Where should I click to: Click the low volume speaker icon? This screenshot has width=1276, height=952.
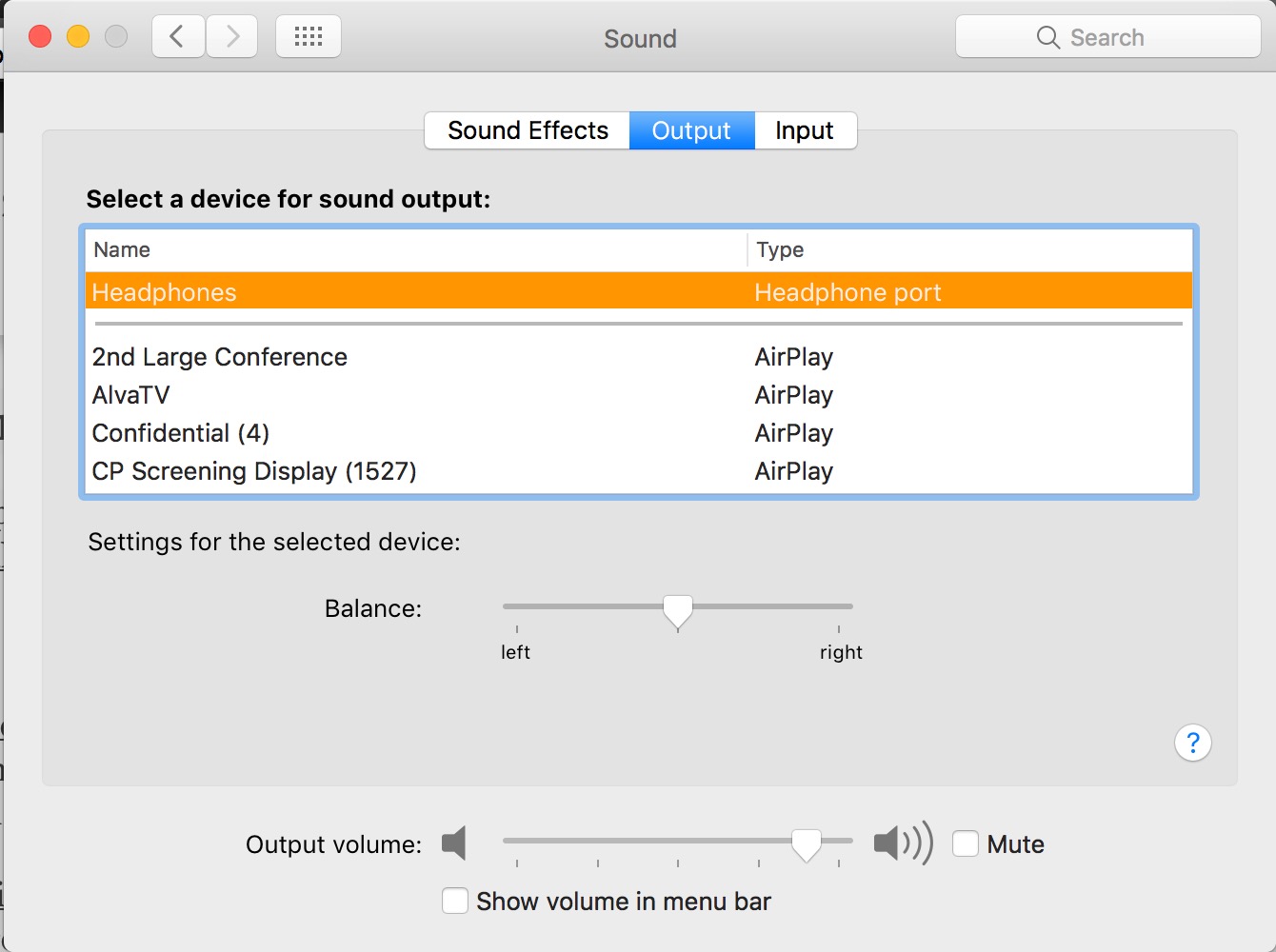coord(454,843)
